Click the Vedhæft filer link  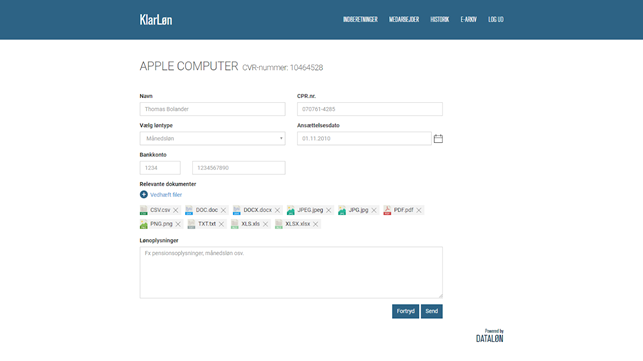coord(166,195)
